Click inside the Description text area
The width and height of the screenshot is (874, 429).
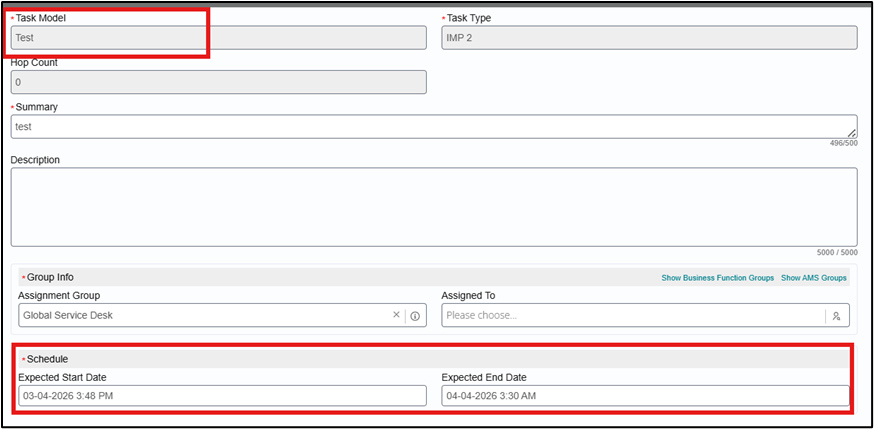(x=434, y=207)
